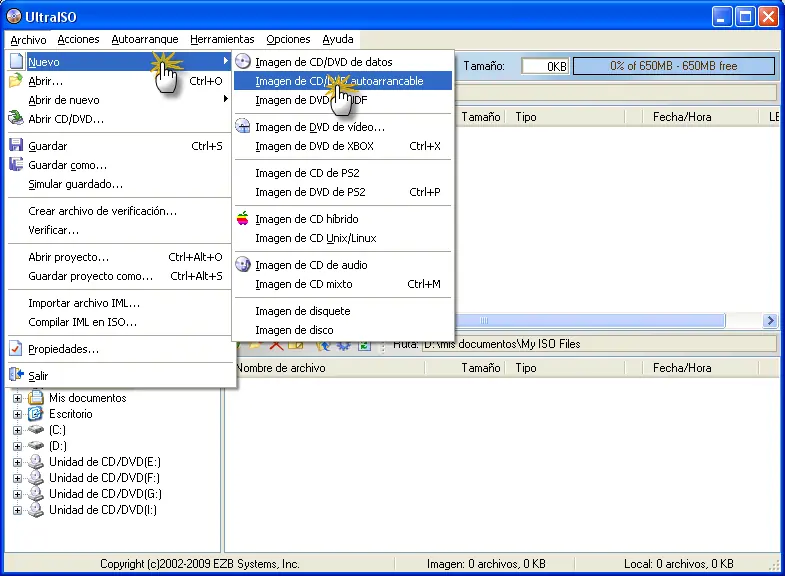Open the Herramientas menu
Viewport: 785px width, 576px height.
tap(222, 39)
